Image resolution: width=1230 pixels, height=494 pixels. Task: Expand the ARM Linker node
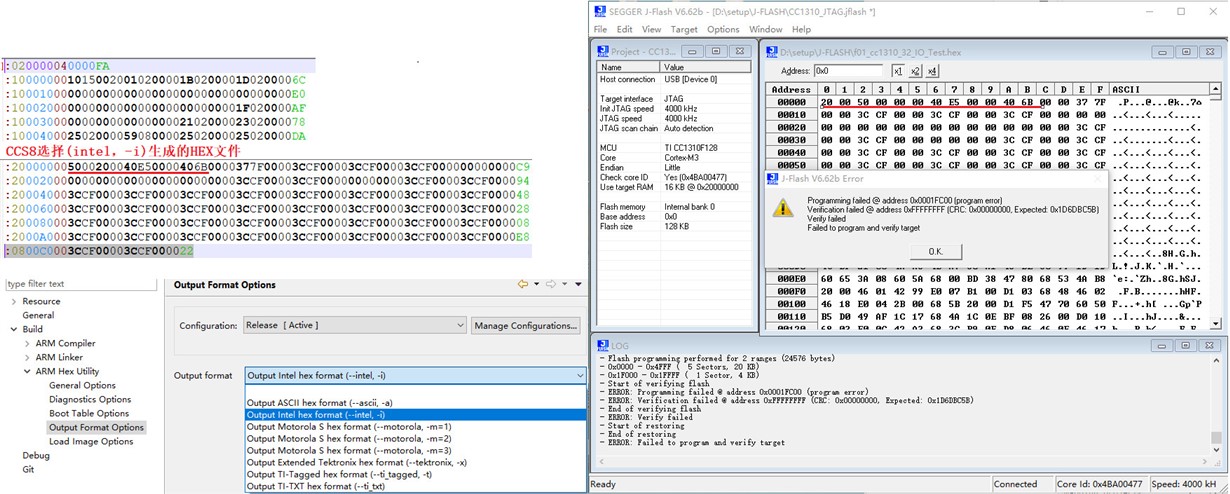[27, 357]
